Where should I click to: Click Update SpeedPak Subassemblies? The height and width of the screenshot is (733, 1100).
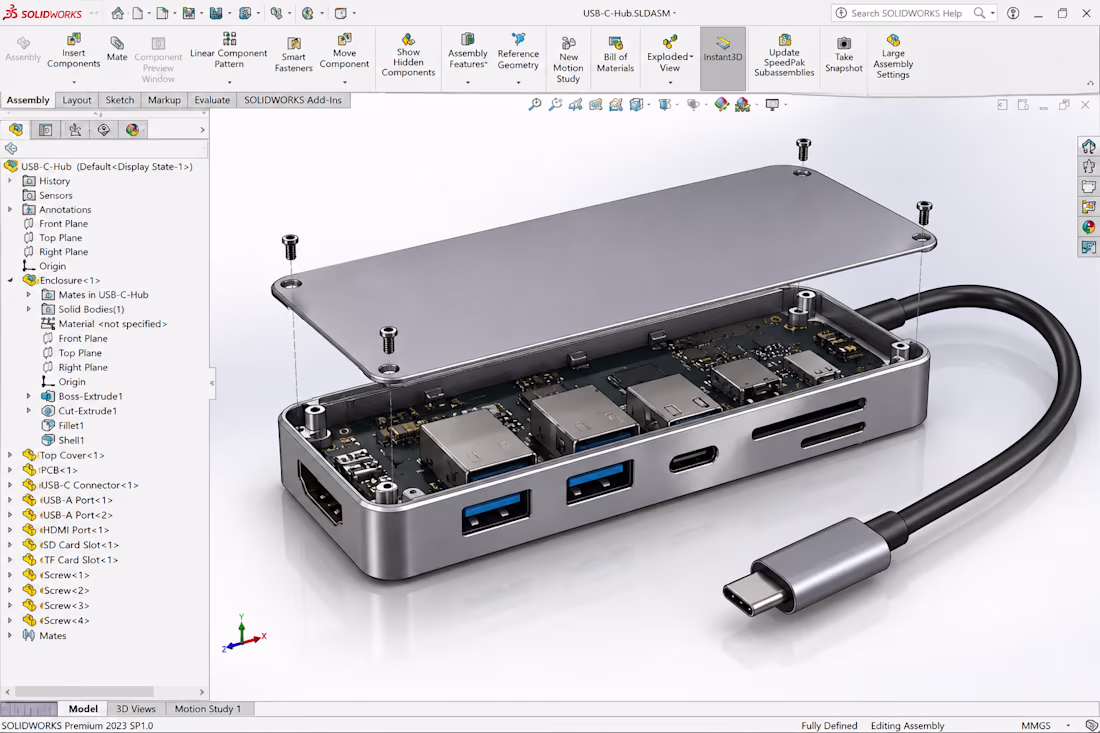(784, 55)
